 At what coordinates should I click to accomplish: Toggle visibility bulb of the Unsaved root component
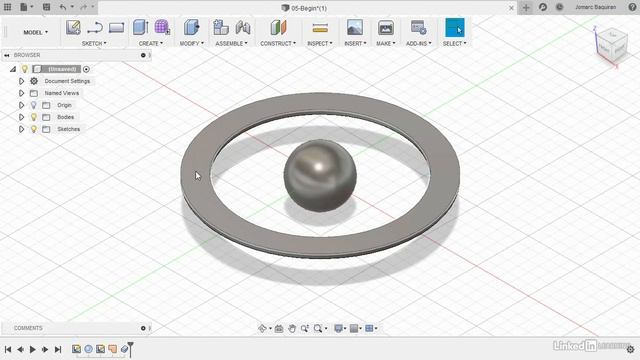pos(24,69)
